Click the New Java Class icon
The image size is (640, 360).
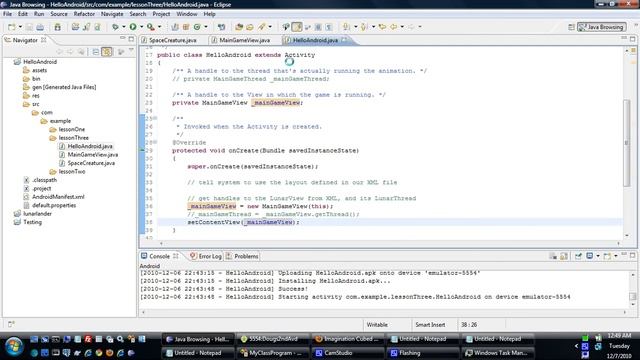tap(197, 27)
